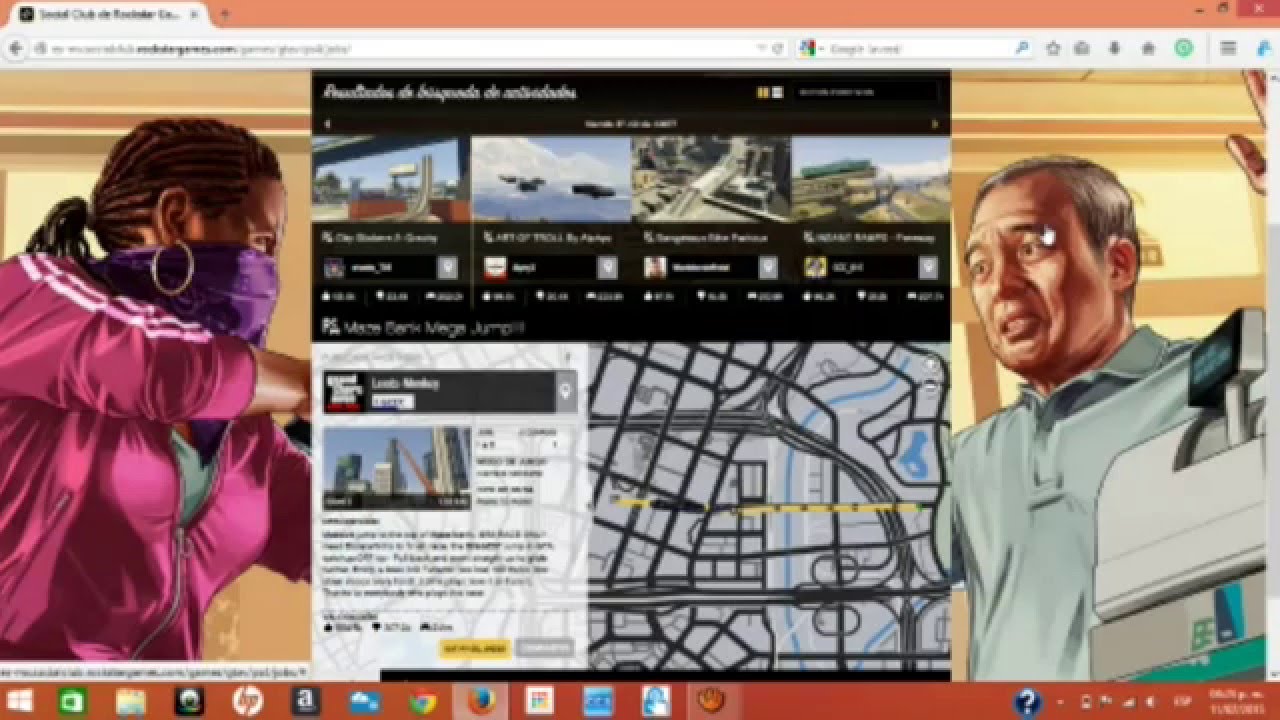Open creator avatar on ART OF TROLL card
The height and width of the screenshot is (720, 1280).
pos(495,267)
